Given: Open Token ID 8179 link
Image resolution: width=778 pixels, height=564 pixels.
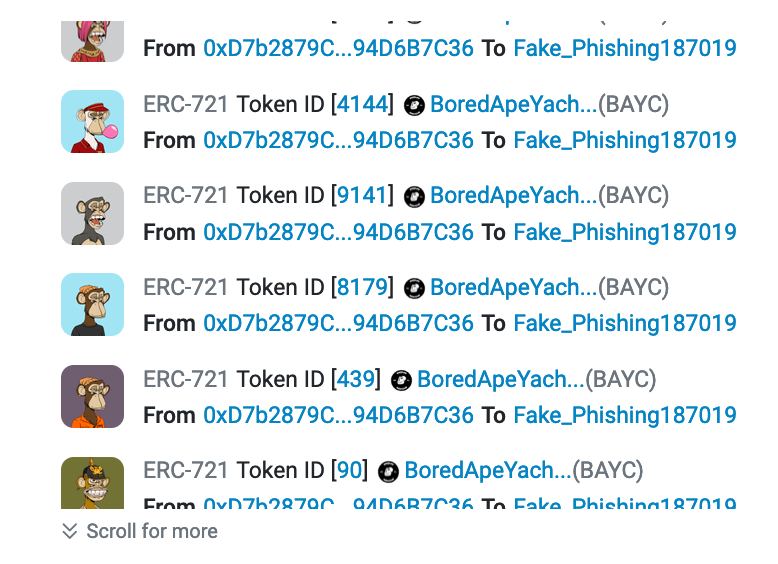Looking at the screenshot, I should click(362, 287).
